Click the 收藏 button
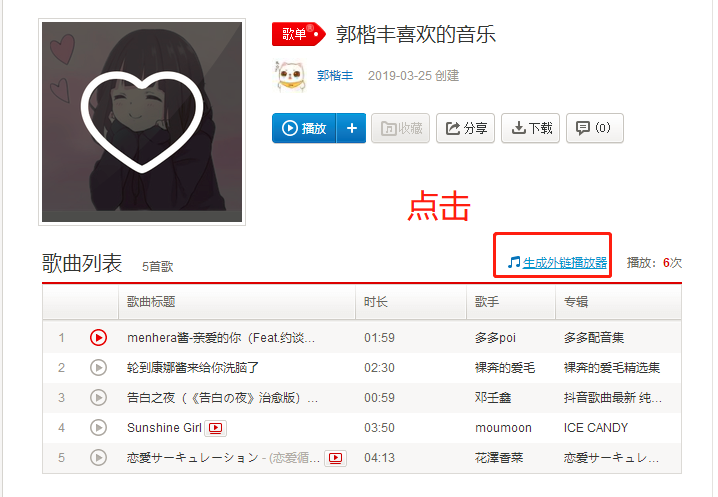The width and height of the screenshot is (718, 497). [400, 128]
